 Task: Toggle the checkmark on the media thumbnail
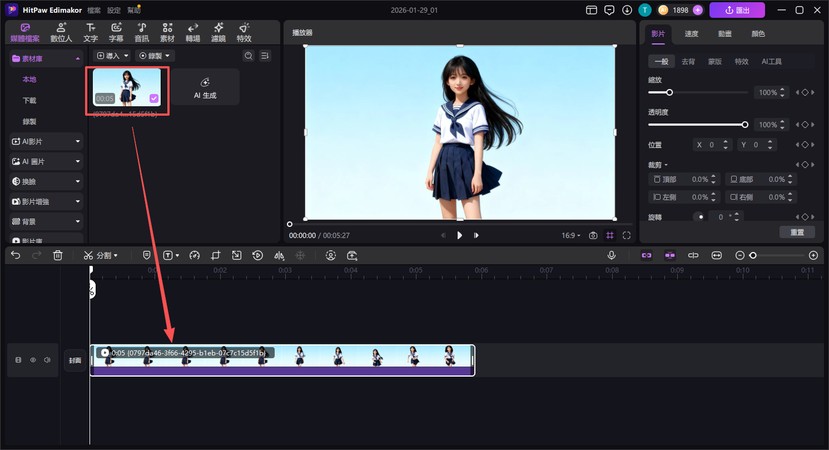[153, 98]
